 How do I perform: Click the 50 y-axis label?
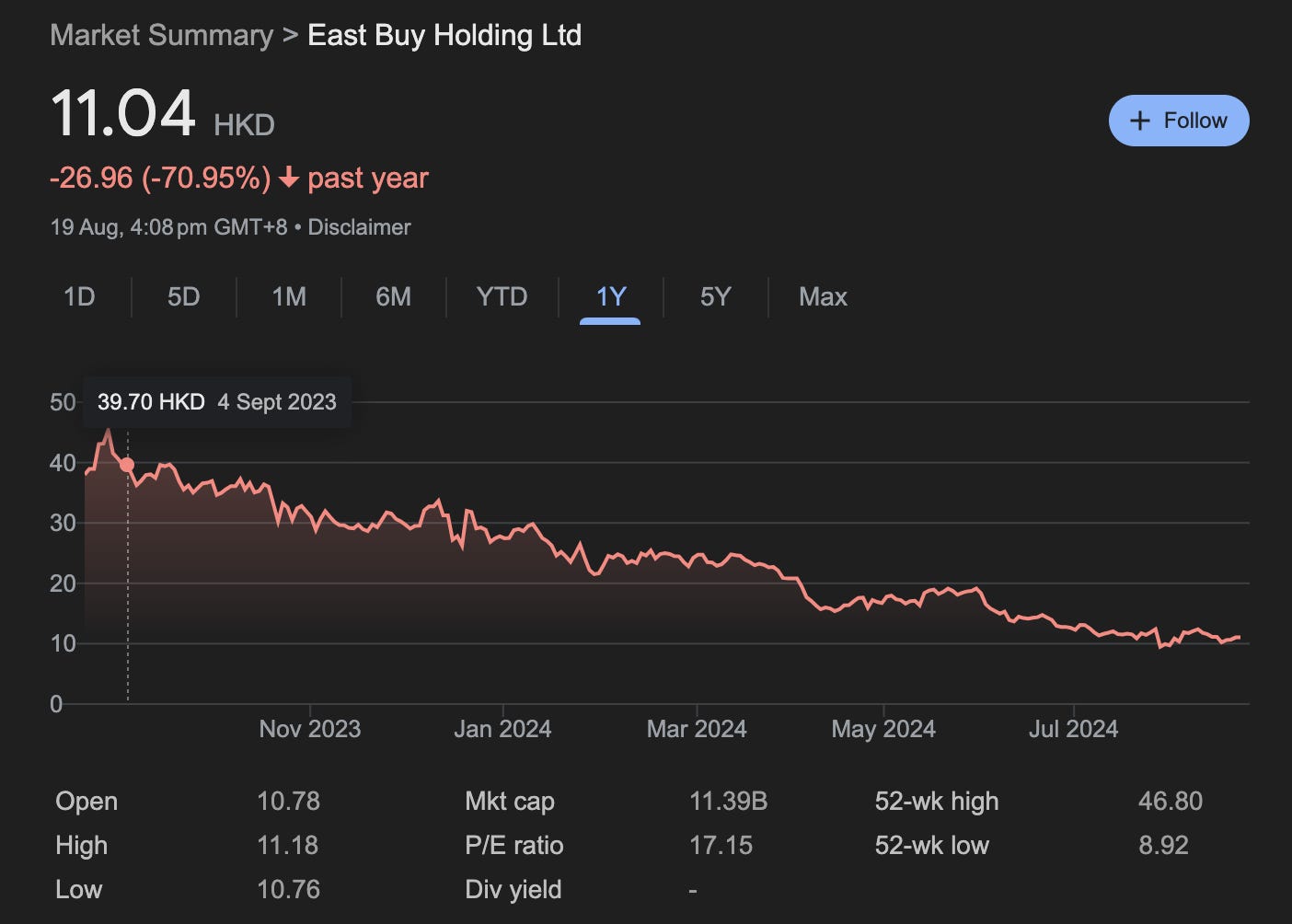63,402
